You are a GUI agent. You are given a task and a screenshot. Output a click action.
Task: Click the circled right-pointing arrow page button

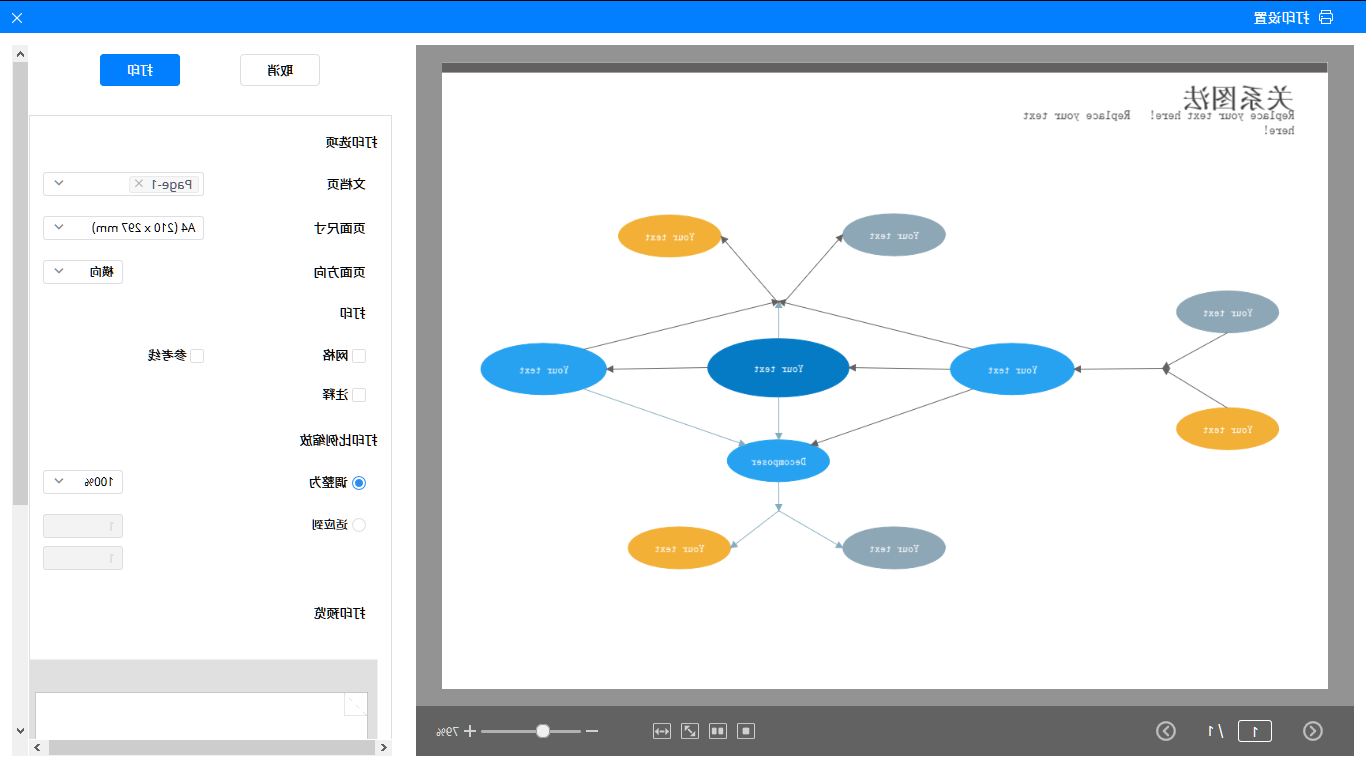click(1313, 731)
